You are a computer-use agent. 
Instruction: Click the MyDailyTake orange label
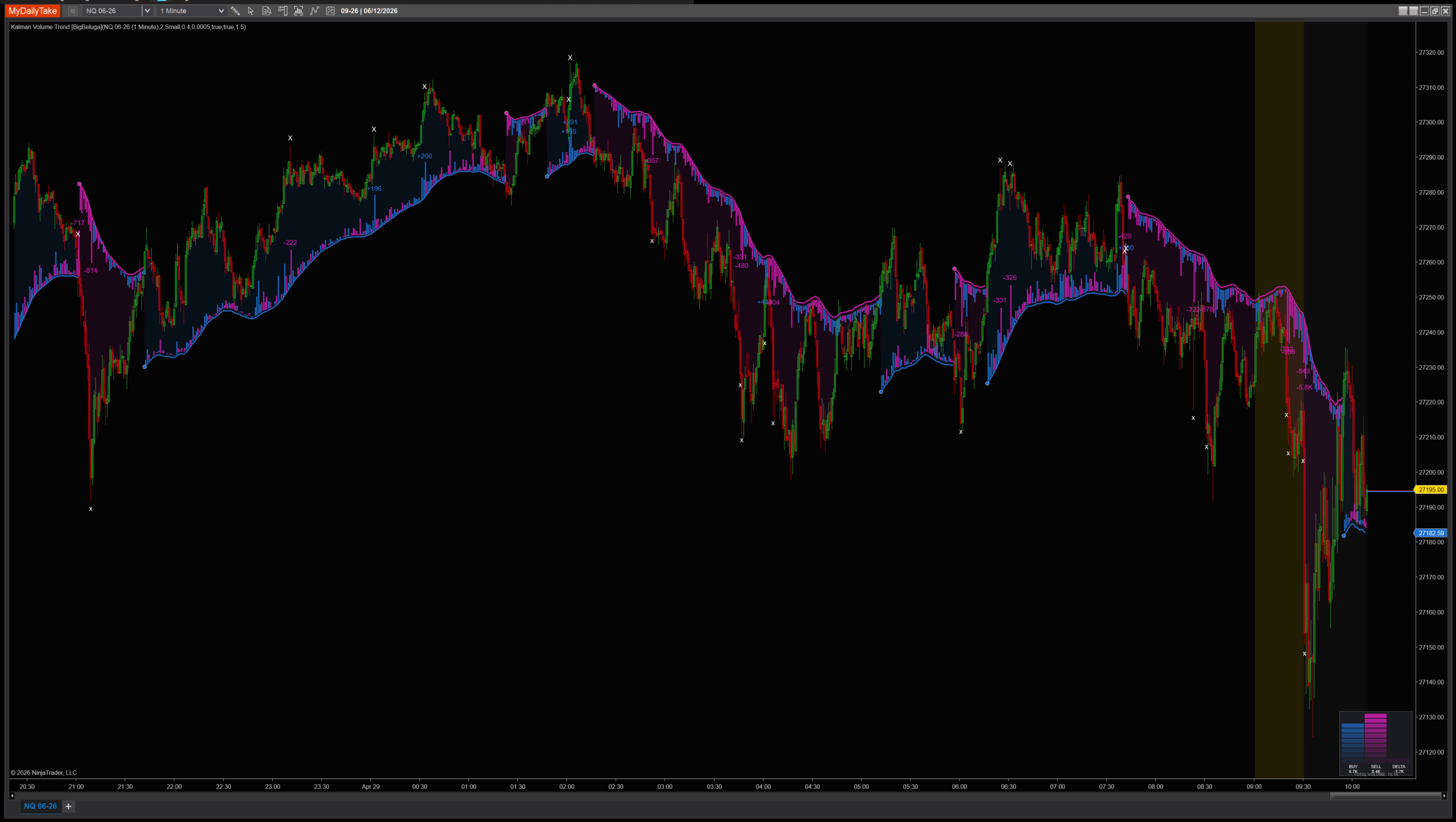[33, 11]
